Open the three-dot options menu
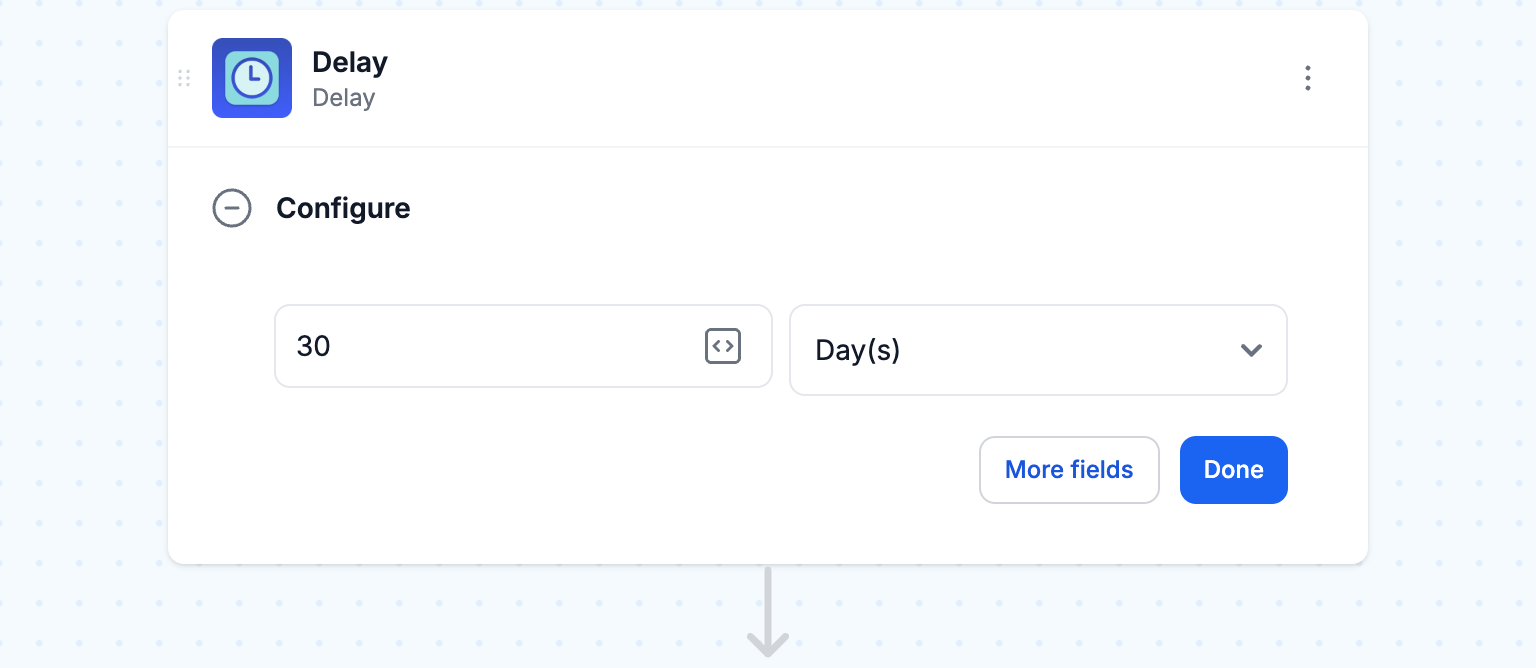This screenshot has width=1536, height=668. tap(1307, 78)
